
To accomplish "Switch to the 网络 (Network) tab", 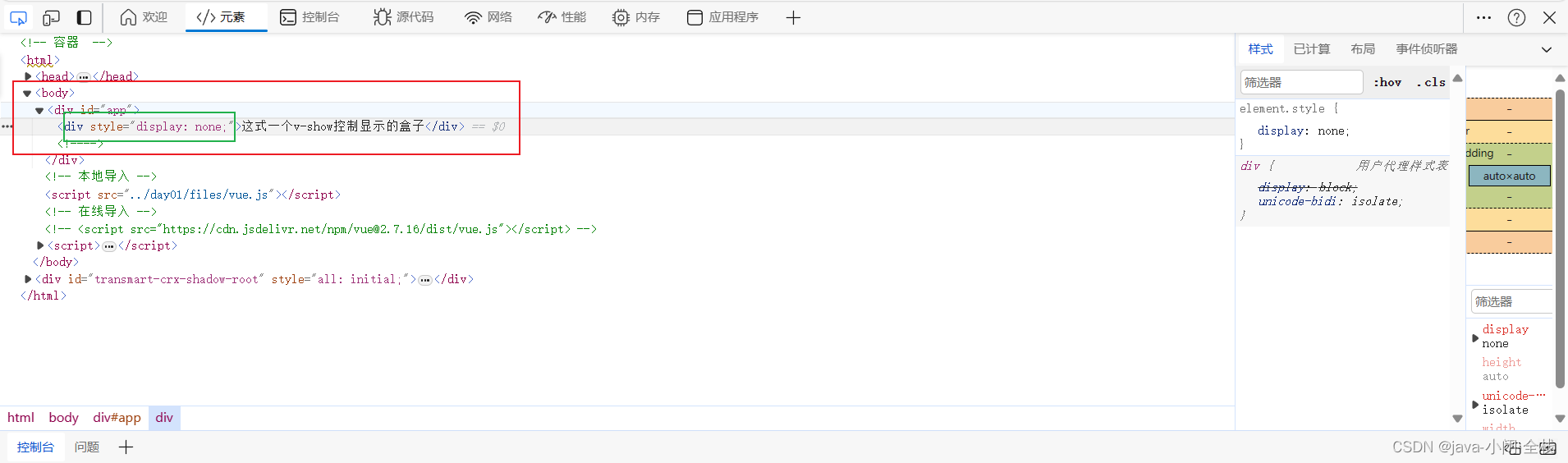I will click(488, 17).
